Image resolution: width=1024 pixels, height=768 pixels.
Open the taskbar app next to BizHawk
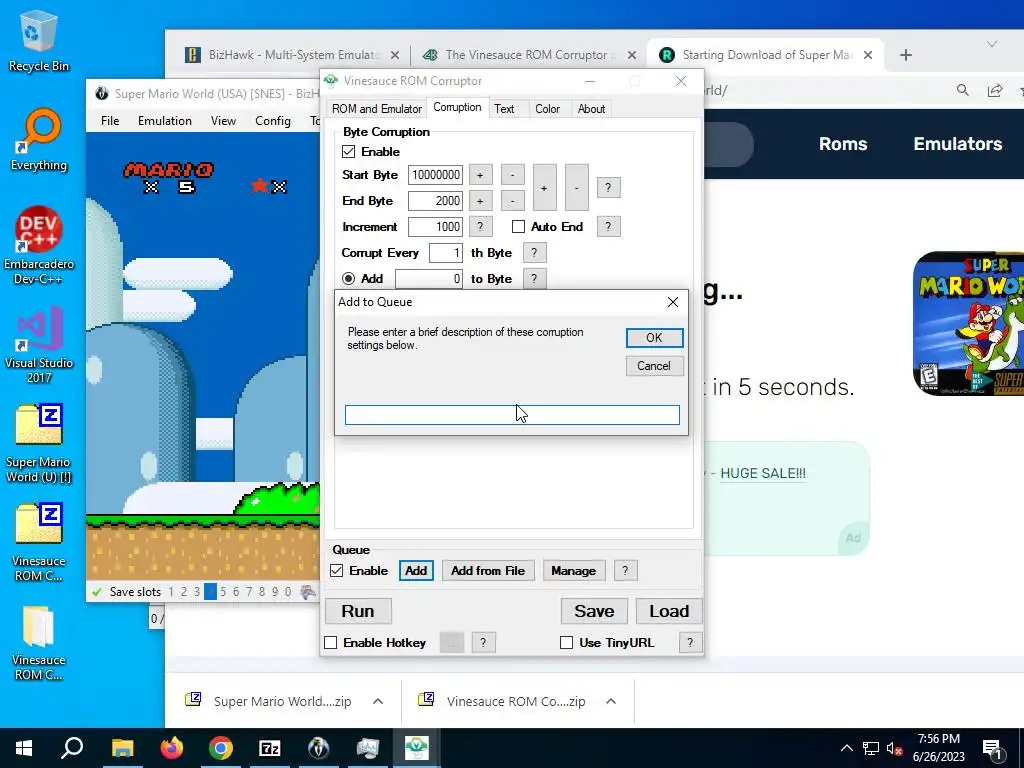coord(368,748)
